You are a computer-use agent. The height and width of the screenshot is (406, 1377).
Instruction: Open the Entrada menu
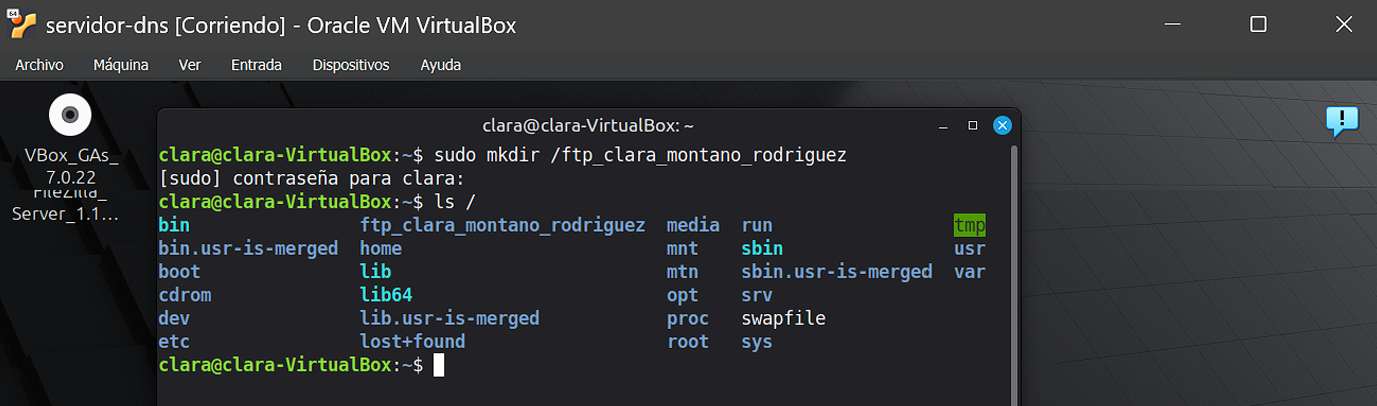coord(256,65)
